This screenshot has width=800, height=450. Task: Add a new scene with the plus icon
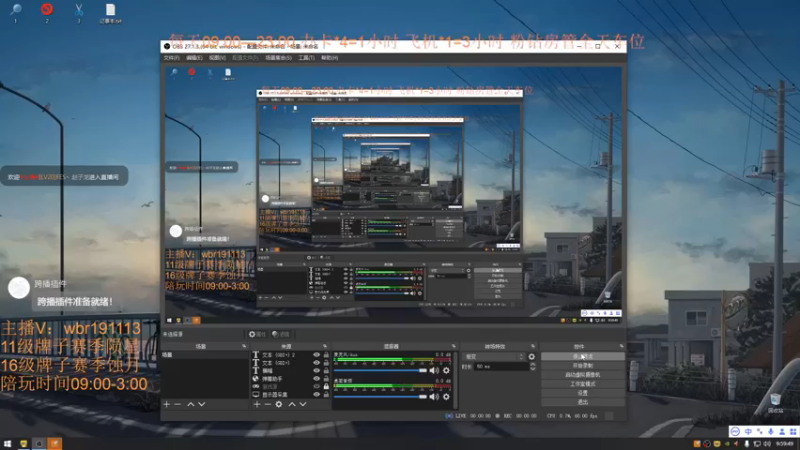click(166, 404)
